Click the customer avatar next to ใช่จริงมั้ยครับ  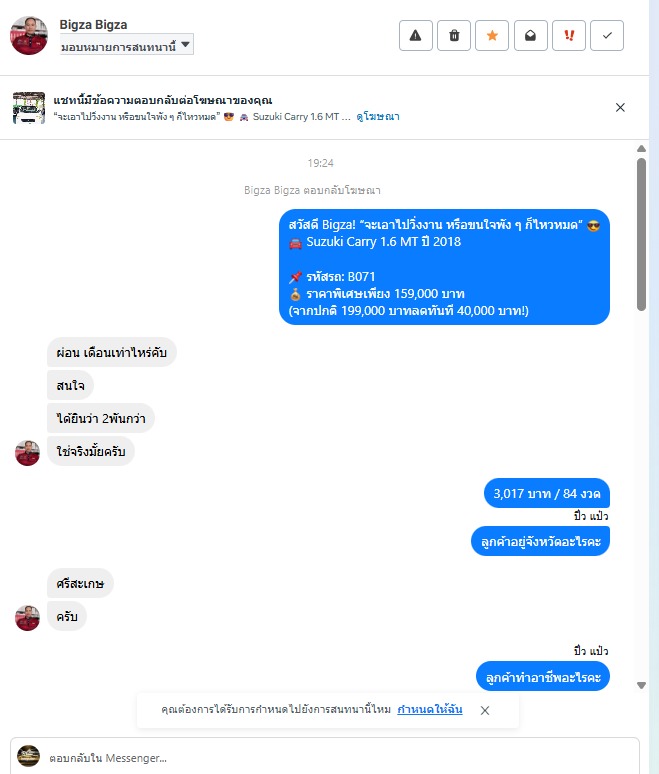(27, 453)
